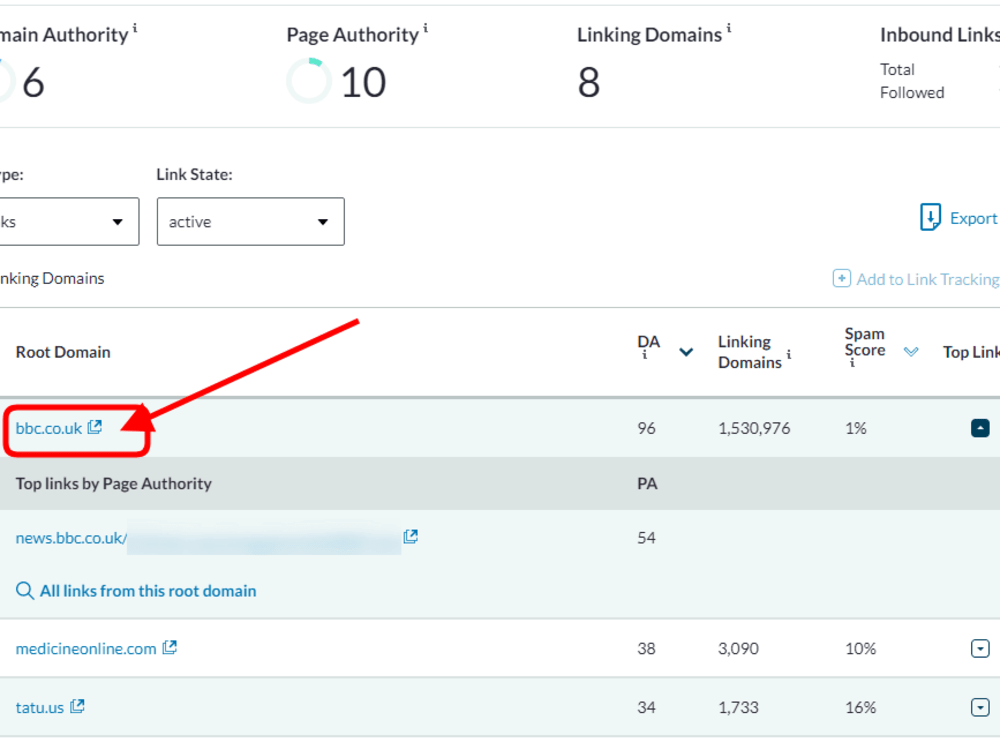
Task: Open tatu.us external link icon
Action: tap(77, 706)
